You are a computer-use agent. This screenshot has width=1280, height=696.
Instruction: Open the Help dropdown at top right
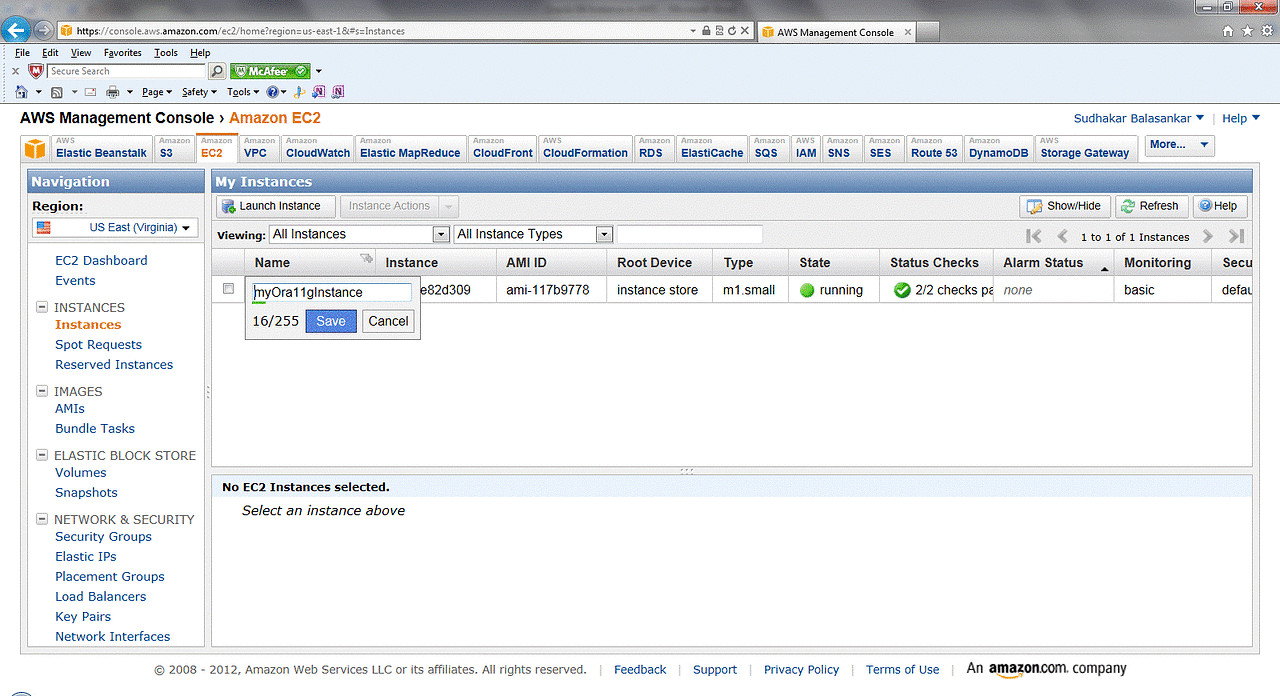[x=1241, y=118]
